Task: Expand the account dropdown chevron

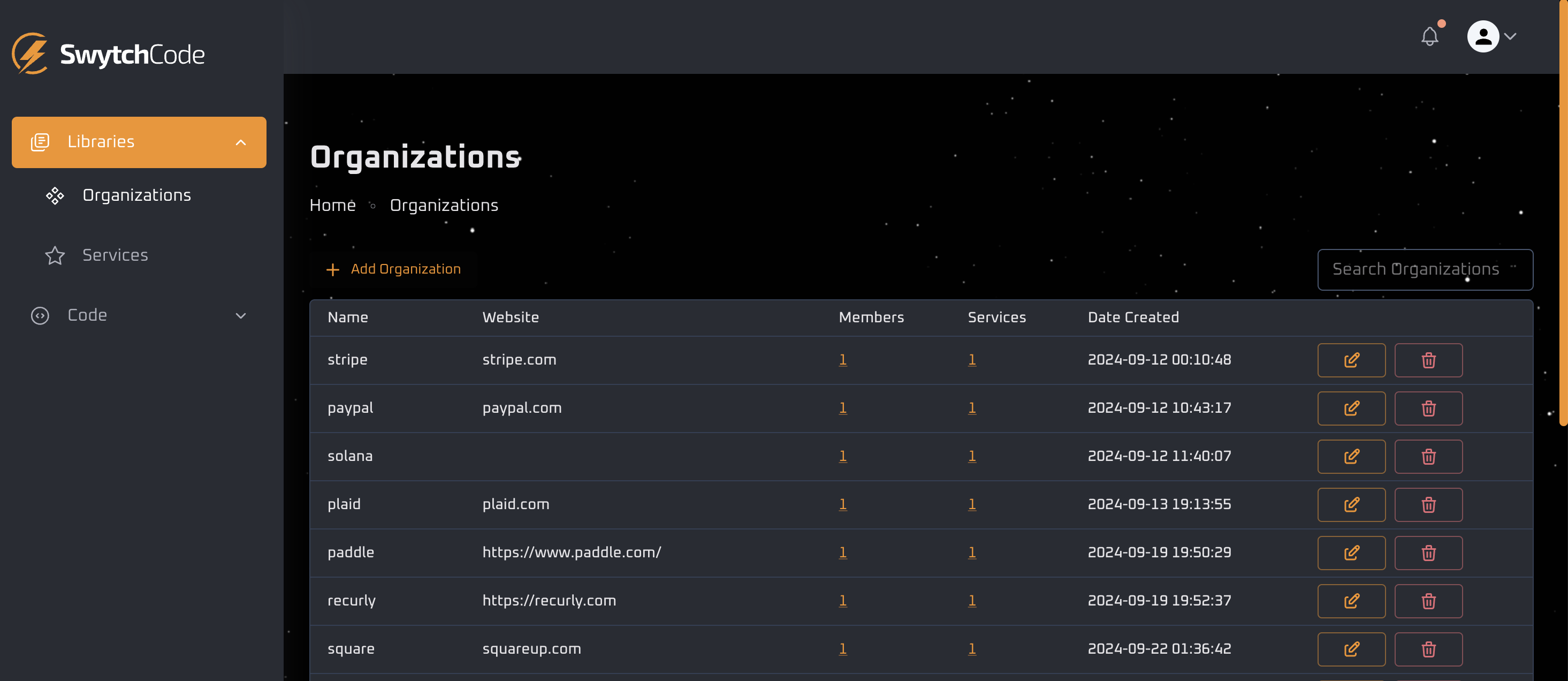Action: click(1510, 36)
